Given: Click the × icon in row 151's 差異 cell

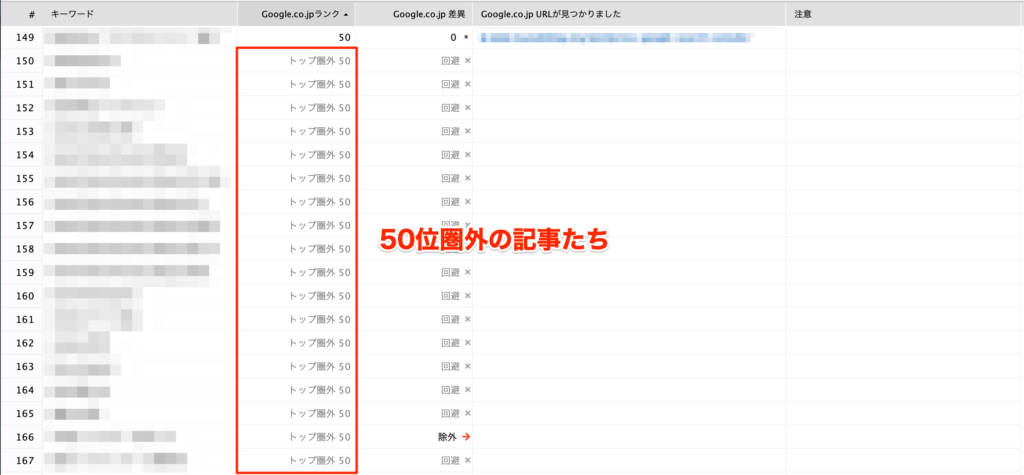Looking at the screenshot, I should (467, 84).
